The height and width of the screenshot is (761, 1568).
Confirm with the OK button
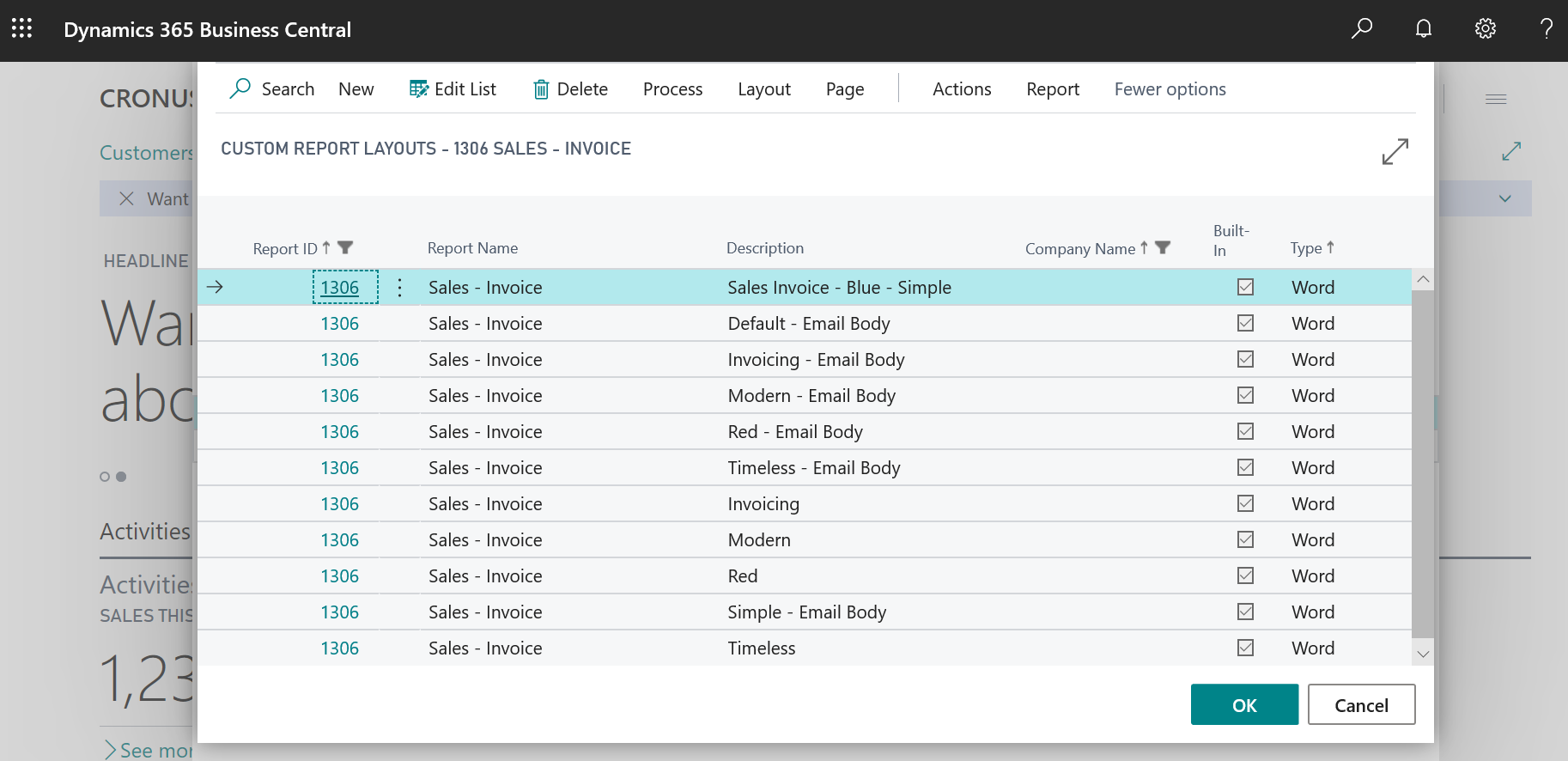pos(1244,704)
